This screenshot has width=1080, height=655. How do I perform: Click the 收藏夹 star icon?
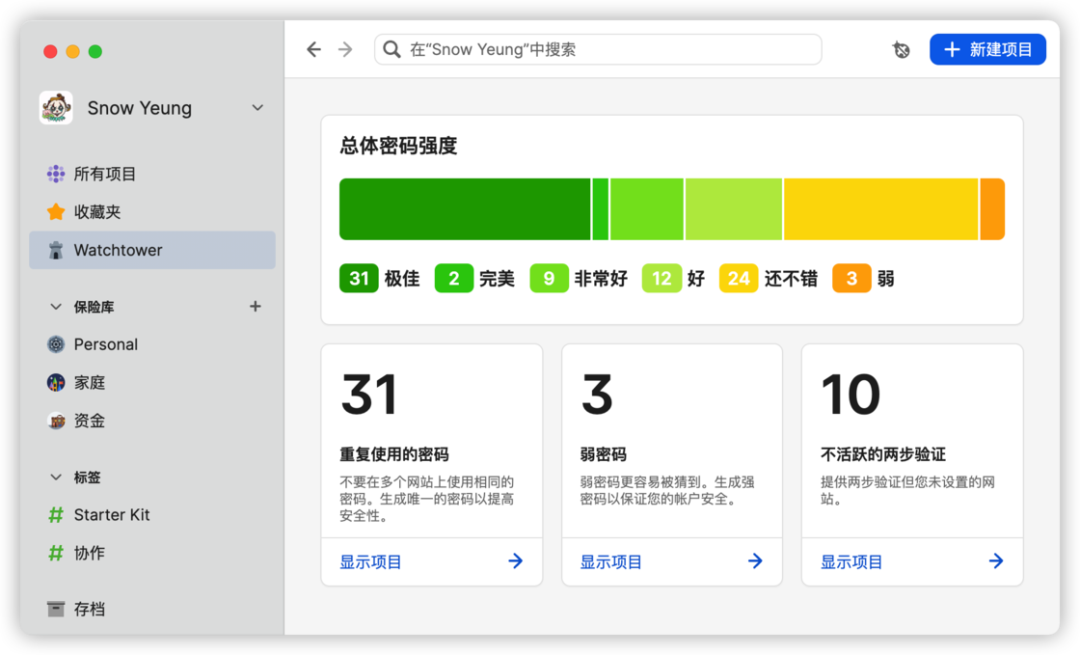pyautogui.click(x=56, y=212)
